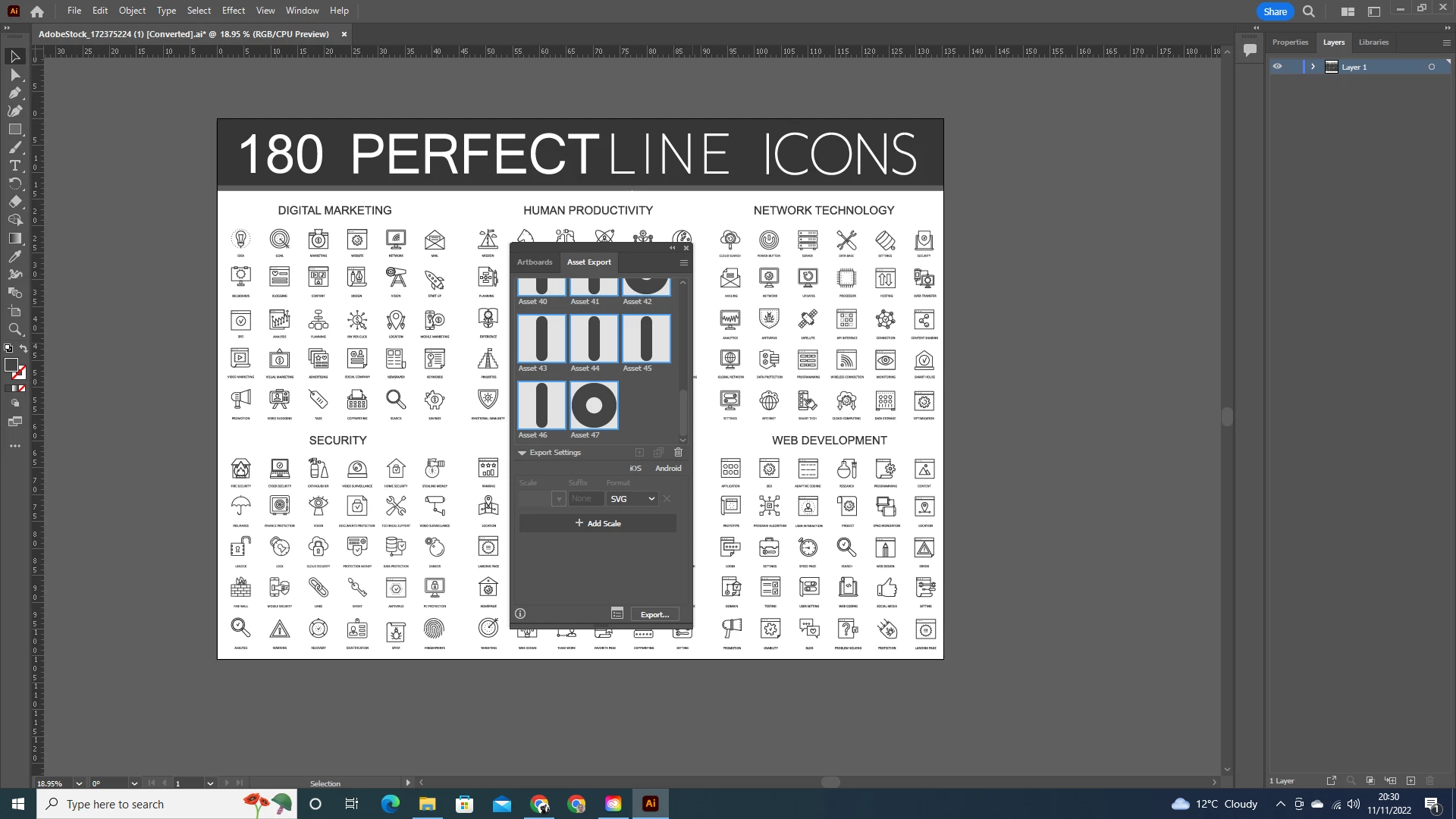Open the Export for Screens dialog icon
Image resolution: width=1456 pixels, height=819 pixels.
(617, 613)
